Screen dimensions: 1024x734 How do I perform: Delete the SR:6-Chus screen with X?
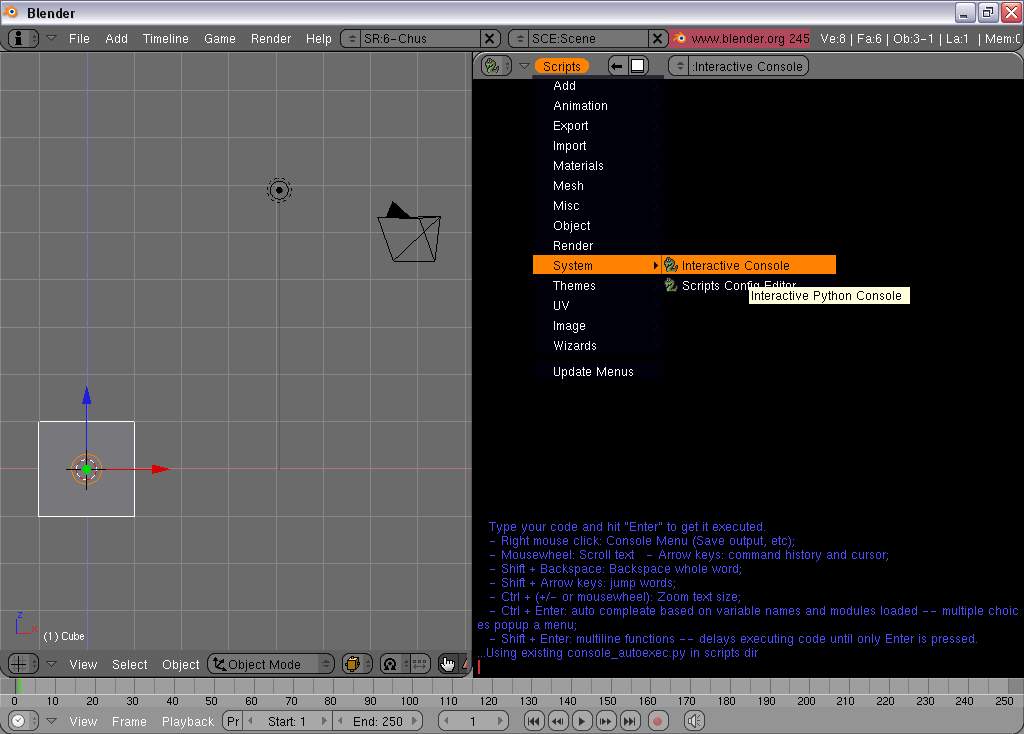pos(490,39)
